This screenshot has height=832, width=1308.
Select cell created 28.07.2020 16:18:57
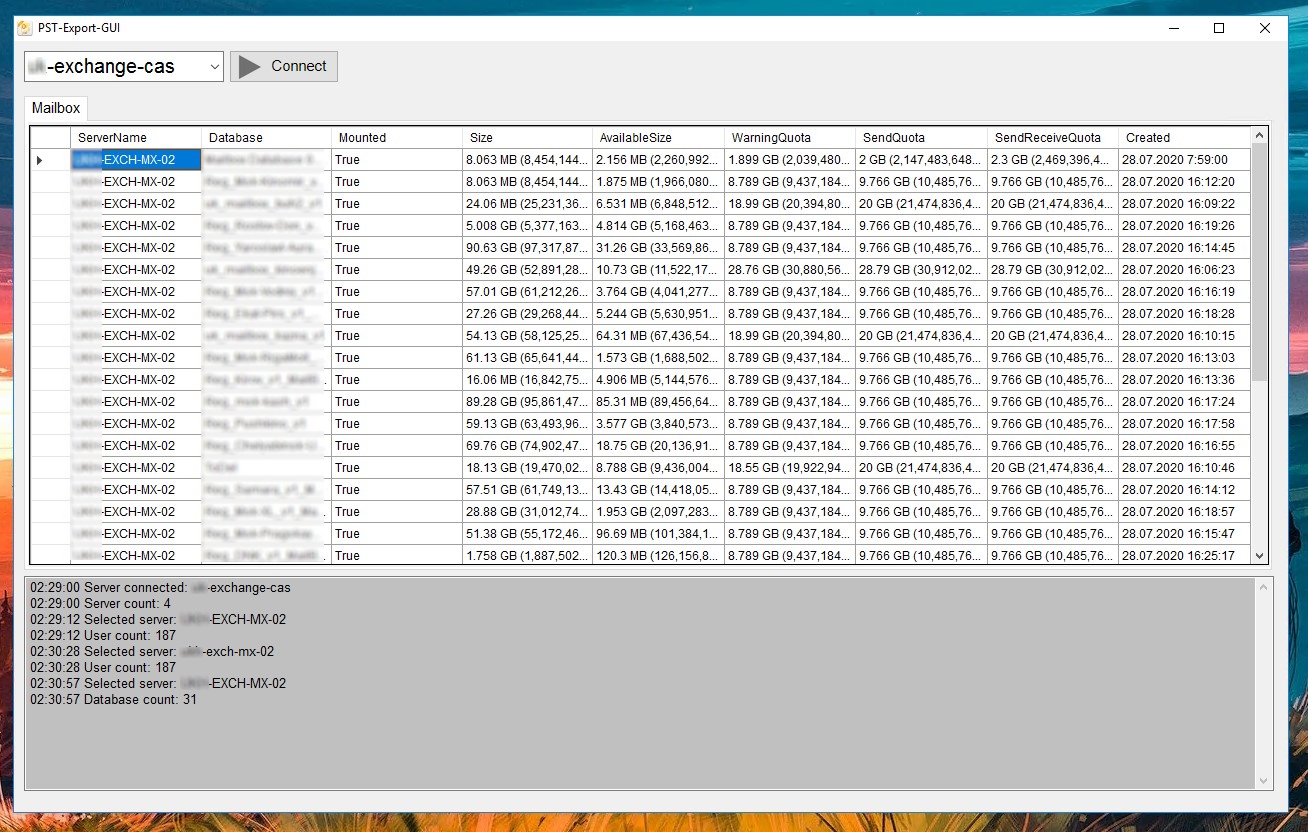click(x=1184, y=512)
